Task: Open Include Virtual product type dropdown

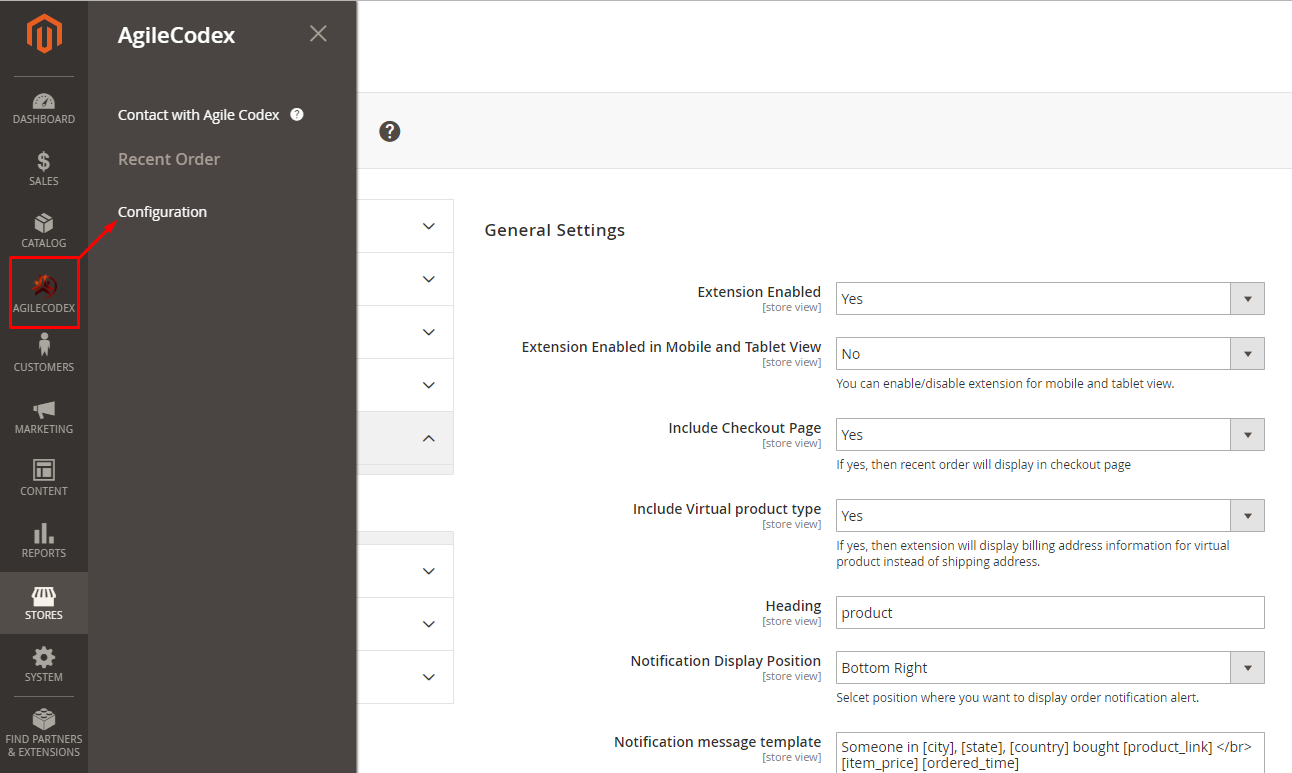Action: 1050,516
